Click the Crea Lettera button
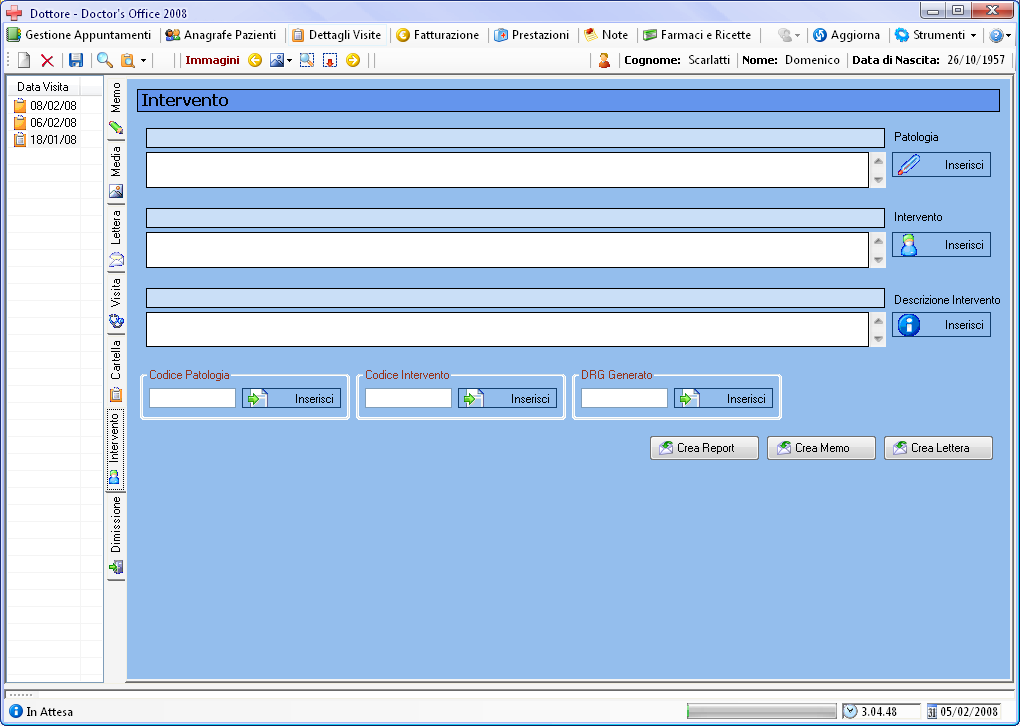Image resolution: width=1020 pixels, height=726 pixels. coord(939,448)
